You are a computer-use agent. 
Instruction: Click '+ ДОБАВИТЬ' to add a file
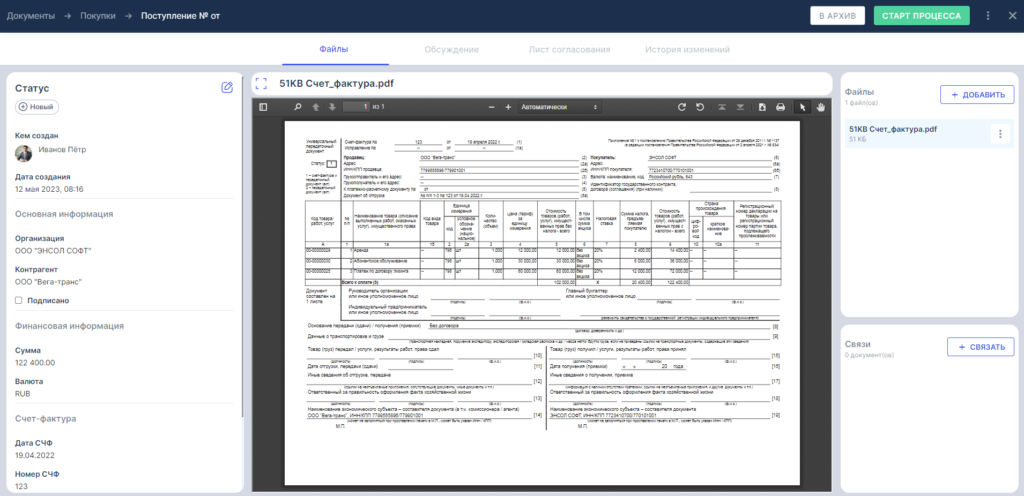[977, 95]
